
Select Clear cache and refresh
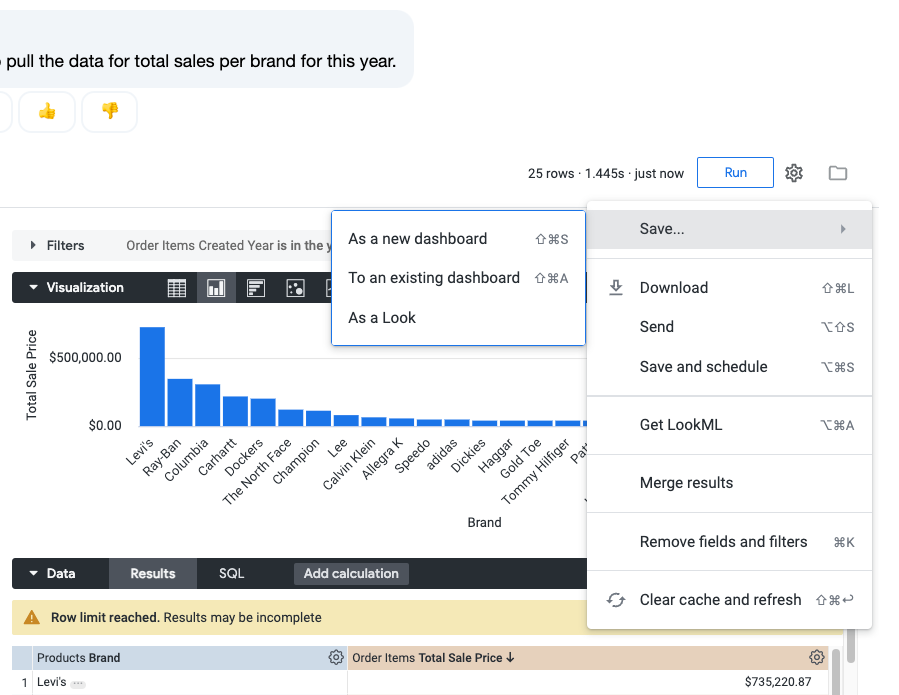click(729, 600)
